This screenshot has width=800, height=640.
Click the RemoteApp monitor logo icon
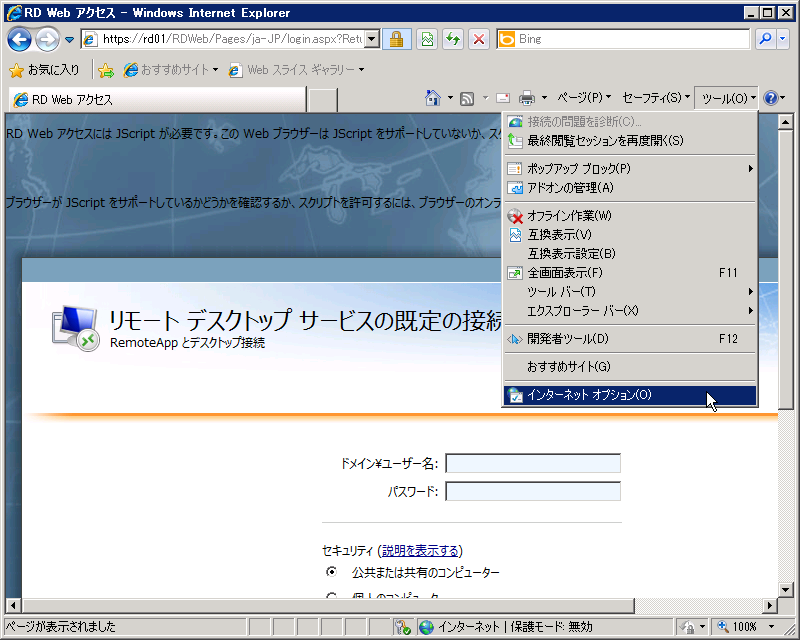[75, 329]
